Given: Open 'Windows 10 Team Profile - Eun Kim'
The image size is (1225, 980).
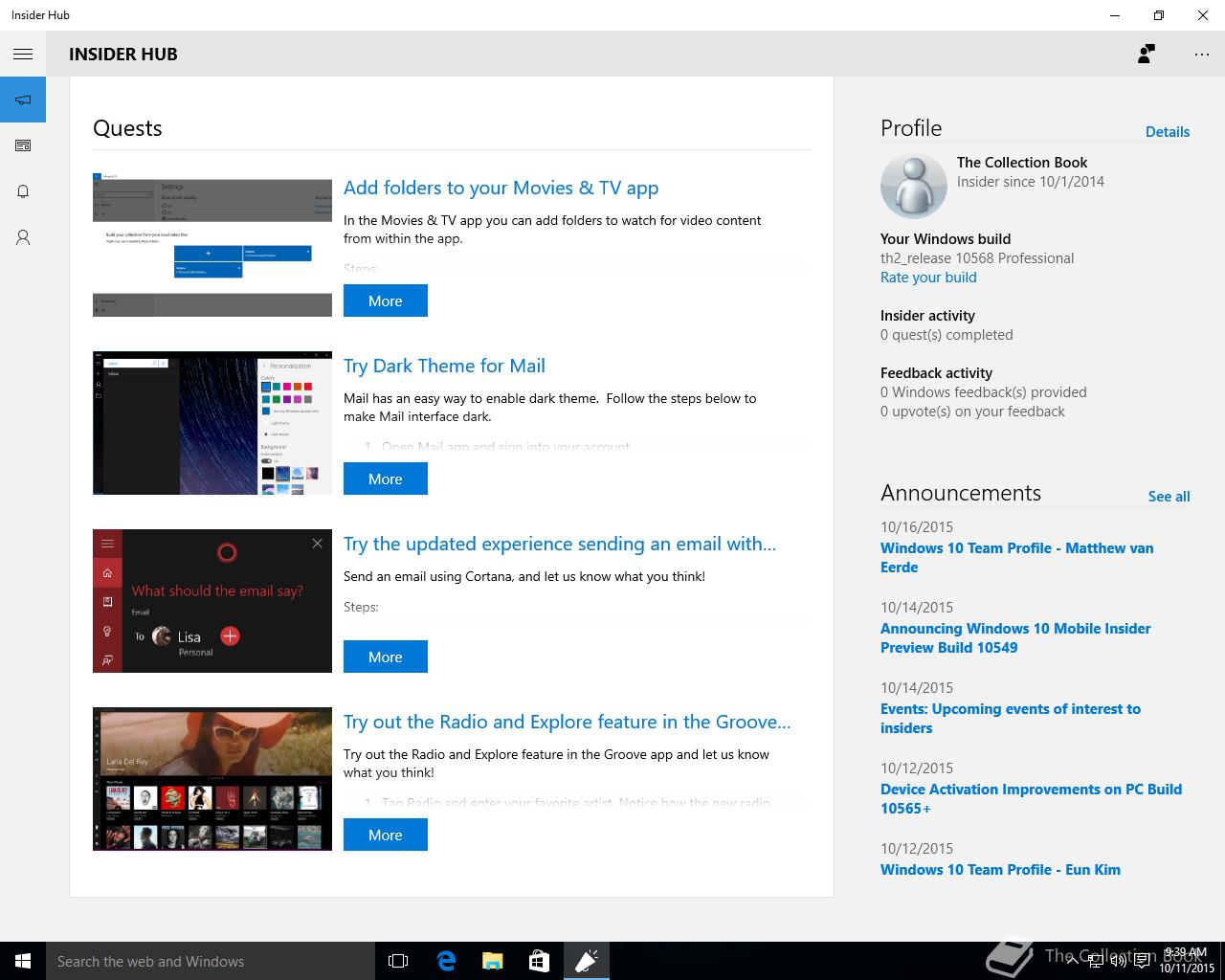Looking at the screenshot, I should pyautogui.click(x=1000, y=870).
